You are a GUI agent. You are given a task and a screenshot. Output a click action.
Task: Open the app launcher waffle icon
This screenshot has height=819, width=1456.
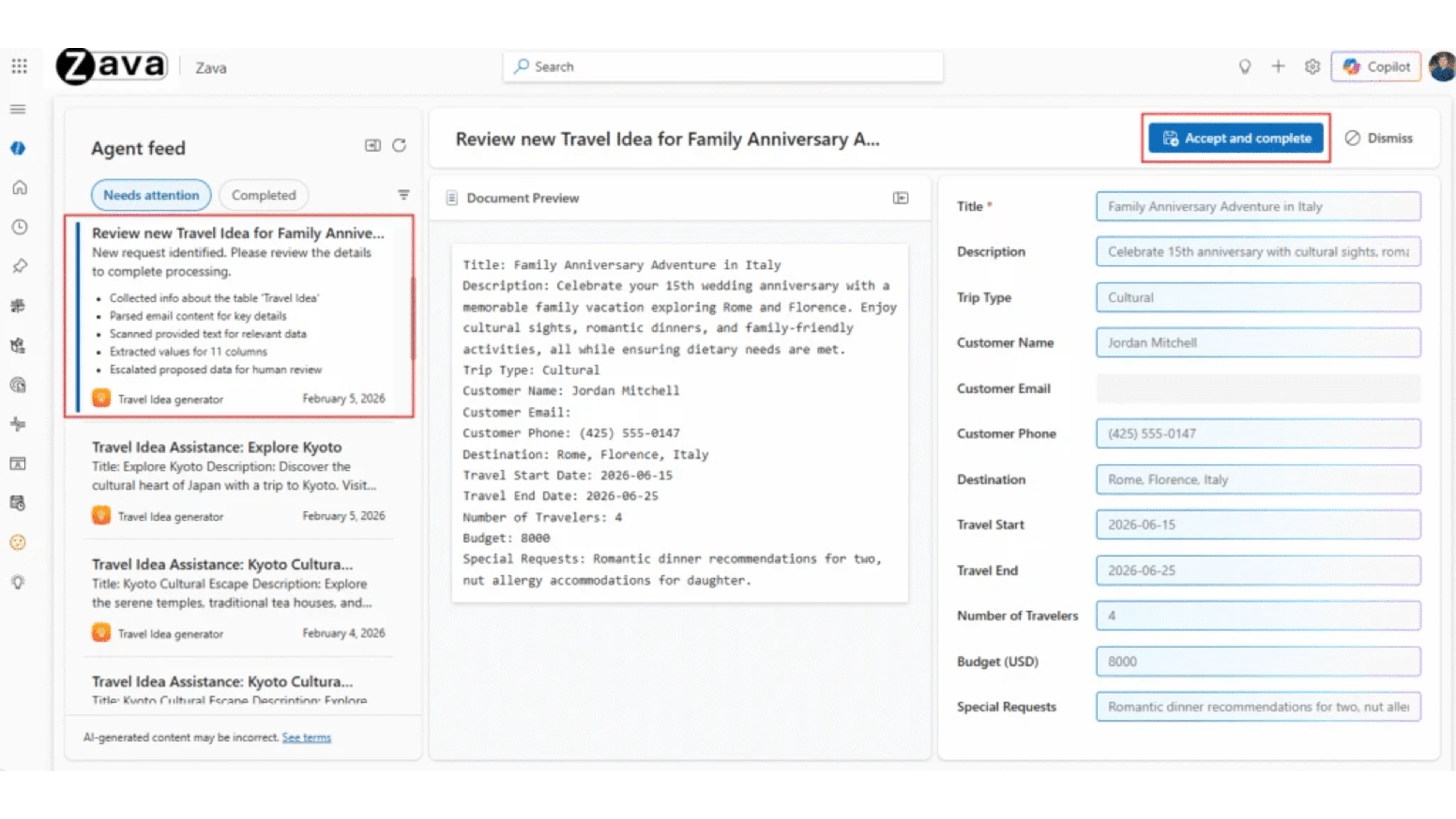pos(19,67)
